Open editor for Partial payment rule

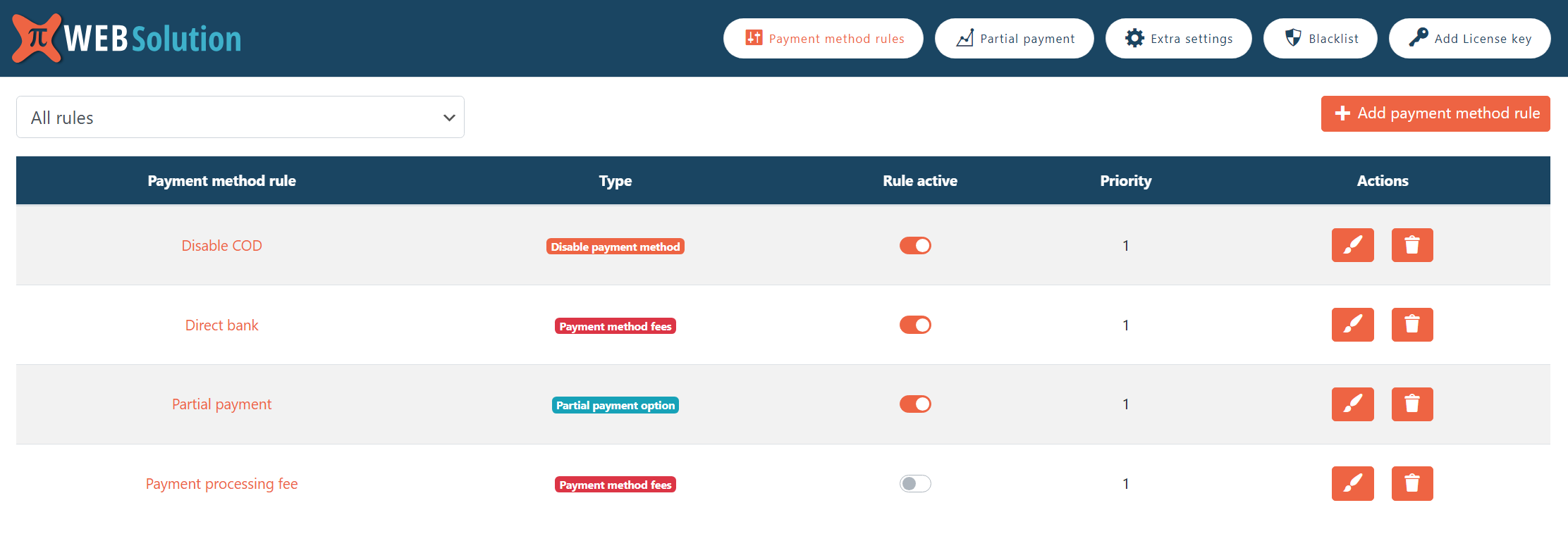click(x=1352, y=404)
